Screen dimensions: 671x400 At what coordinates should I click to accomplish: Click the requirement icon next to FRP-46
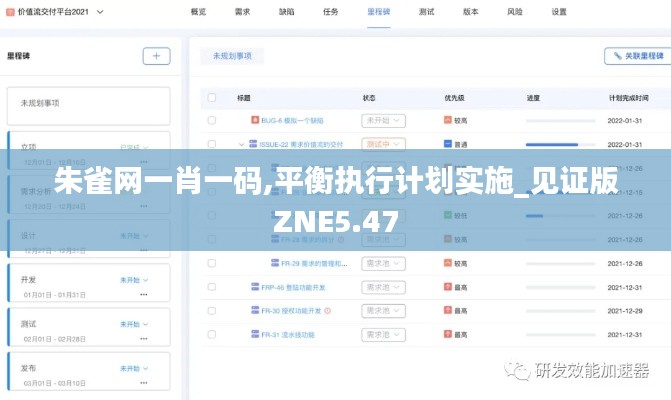[x=255, y=287]
